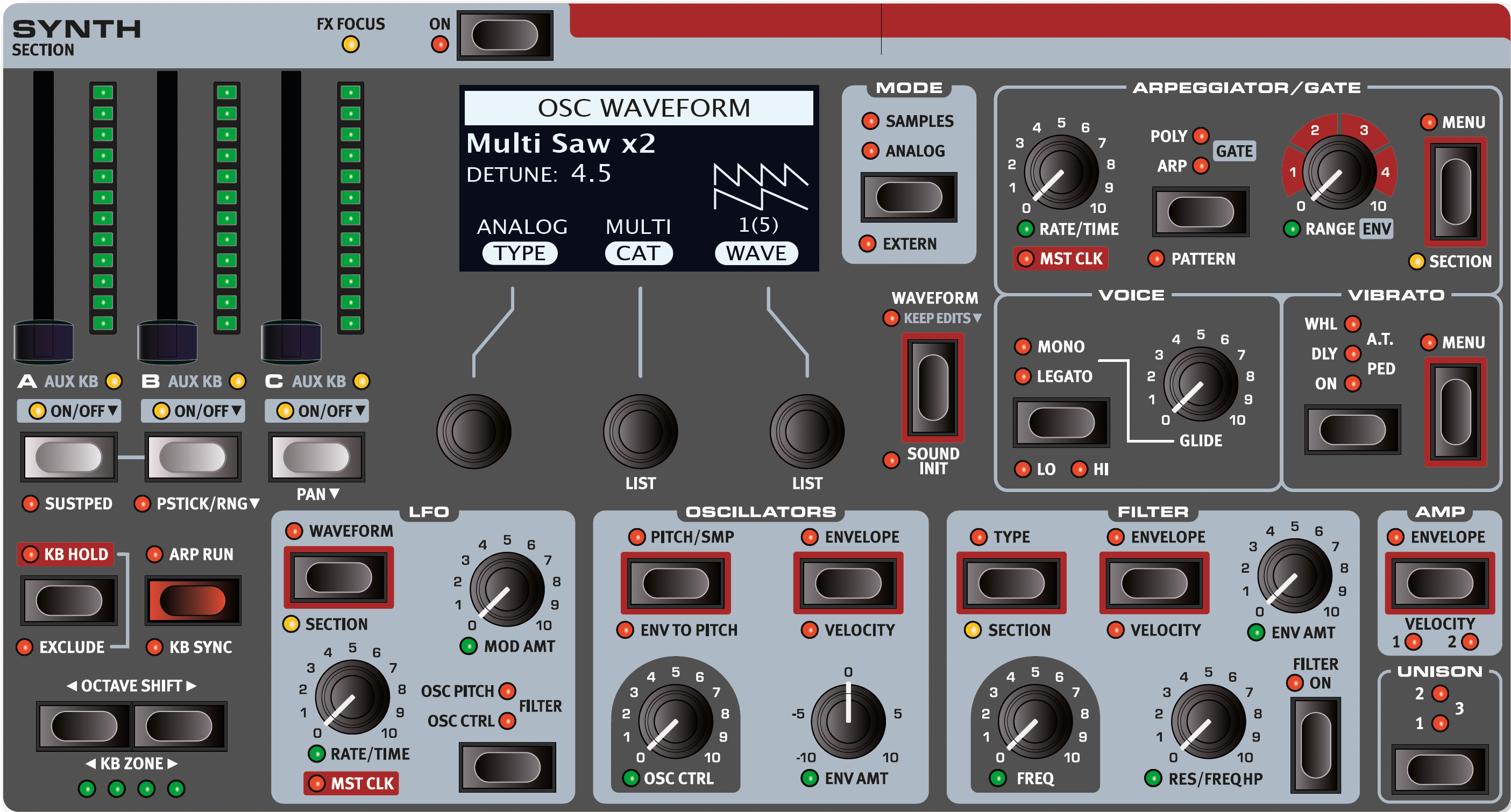Toggle the Arp Run button
The width and height of the screenshot is (1511, 812).
(193, 600)
